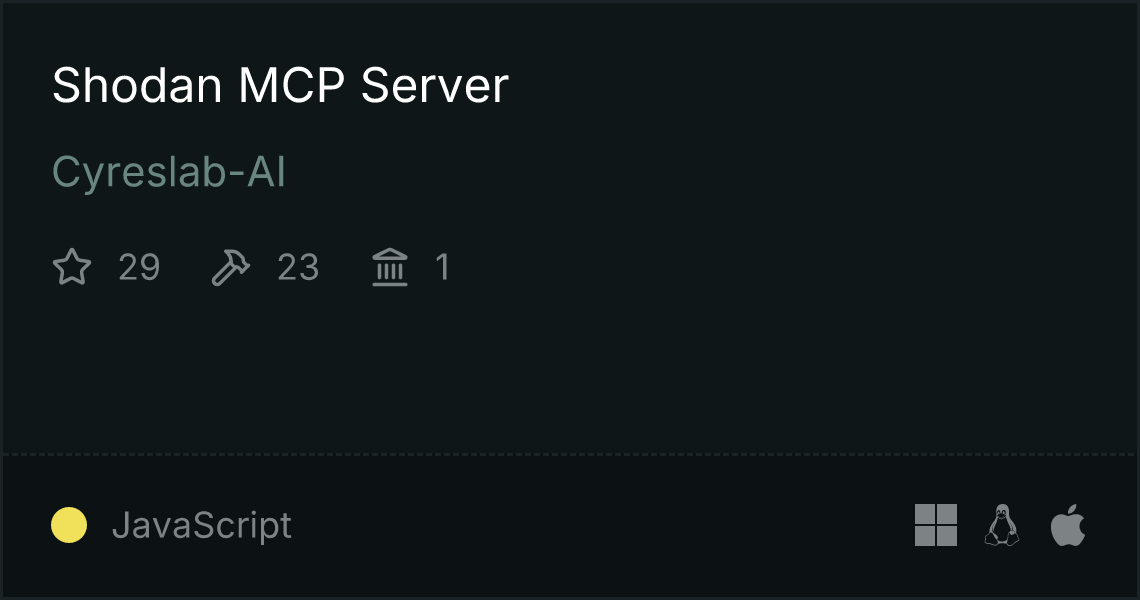The image size is (1140, 600).
Task: Click the dashed divider line above the footer
Action: (x=570, y=455)
